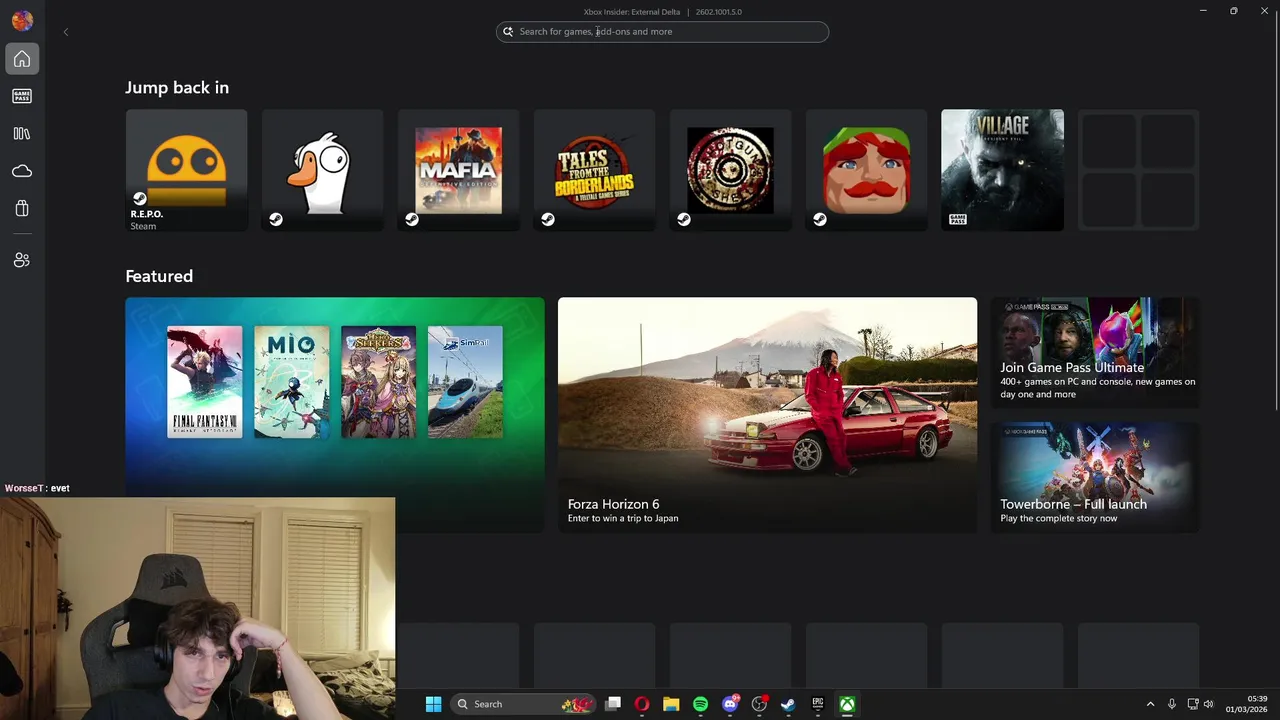Open Final Fantasy VII cover in Featured
The width and height of the screenshot is (1280, 720).
point(204,382)
